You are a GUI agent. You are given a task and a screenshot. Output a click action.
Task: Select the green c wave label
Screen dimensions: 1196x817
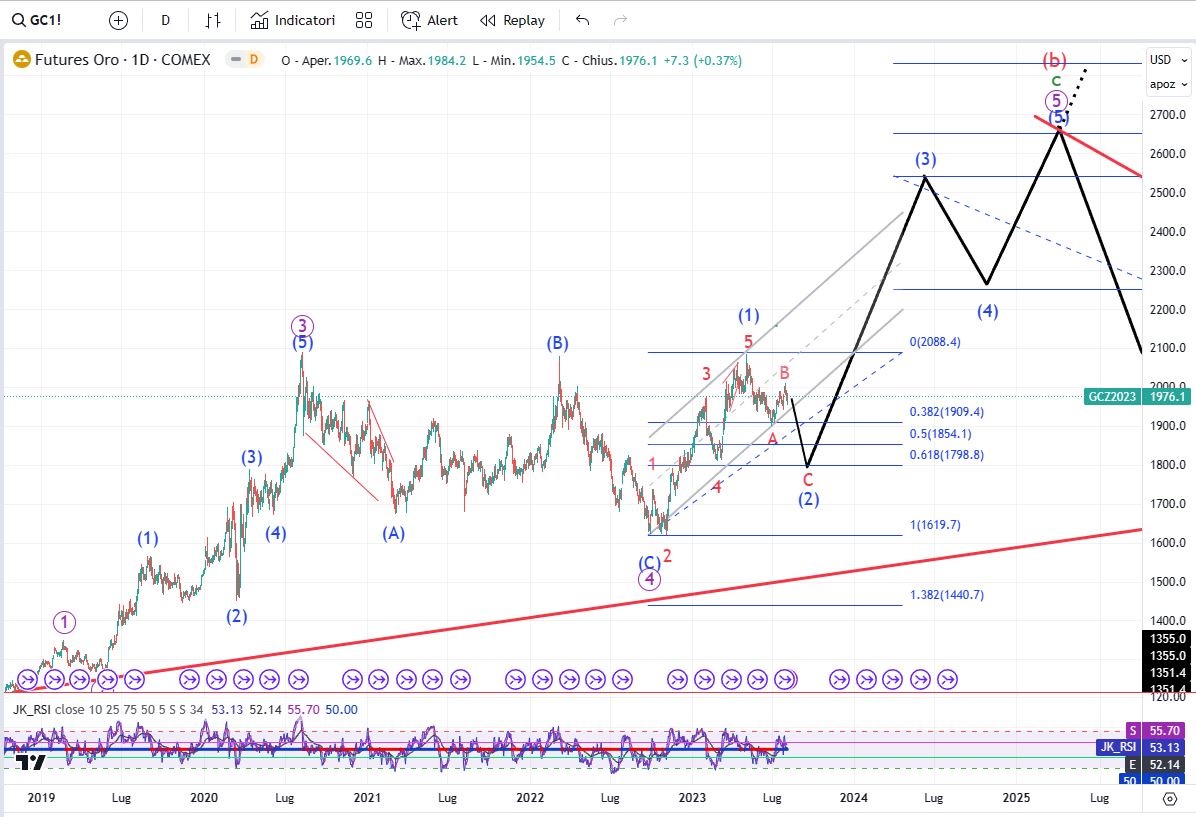[x=1056, y=81]
